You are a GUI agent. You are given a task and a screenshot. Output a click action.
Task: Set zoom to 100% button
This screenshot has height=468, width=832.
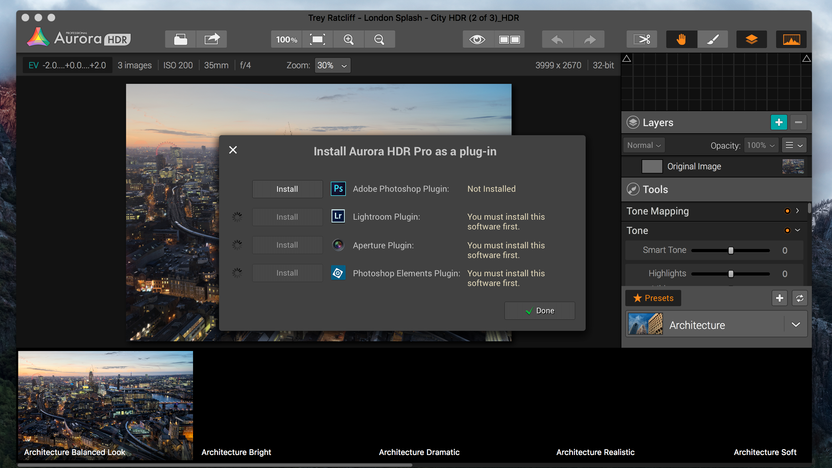pos(287,39)
